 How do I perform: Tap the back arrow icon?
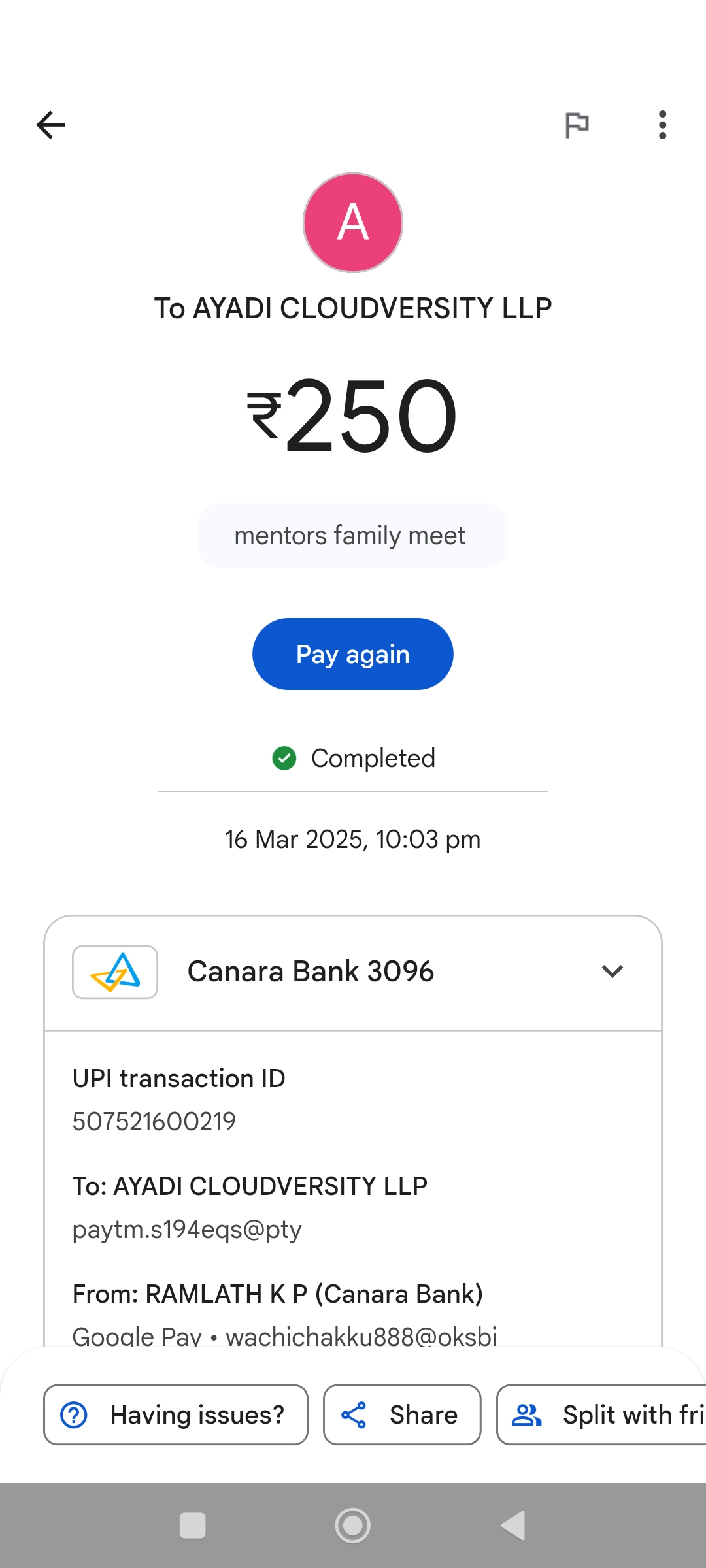[50, 125]
